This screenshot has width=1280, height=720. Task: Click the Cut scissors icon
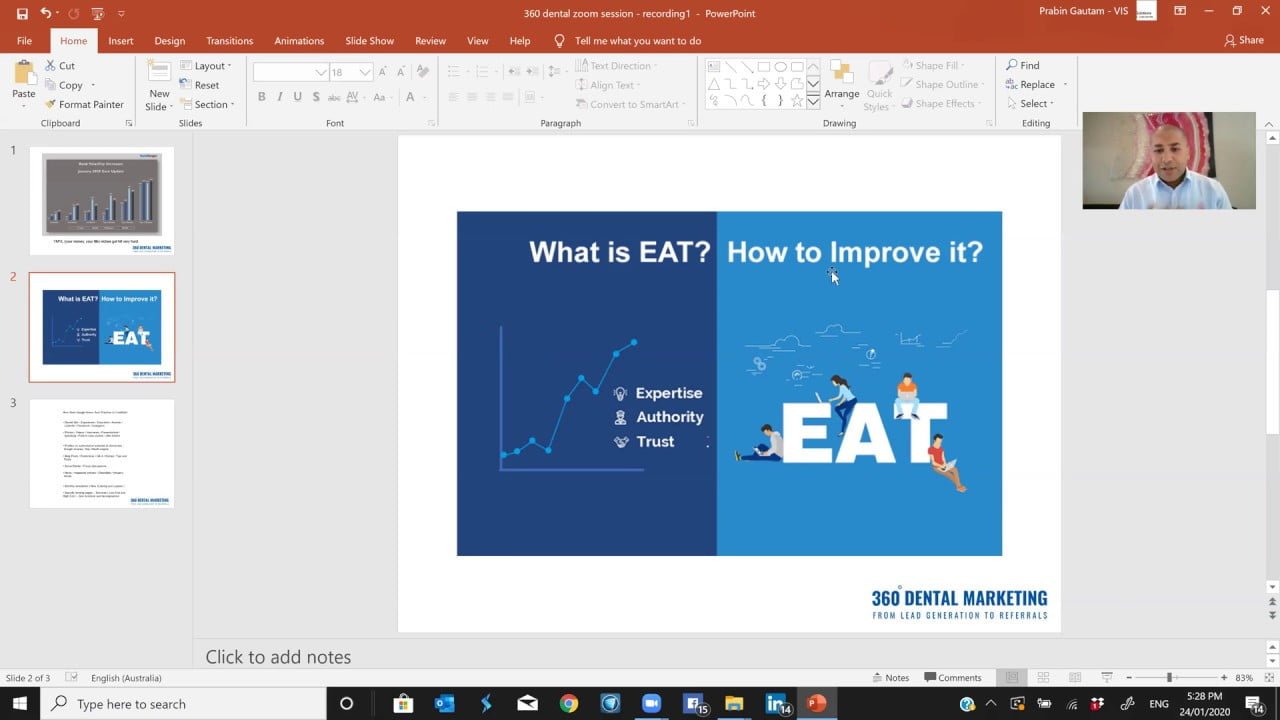[51, 66]
